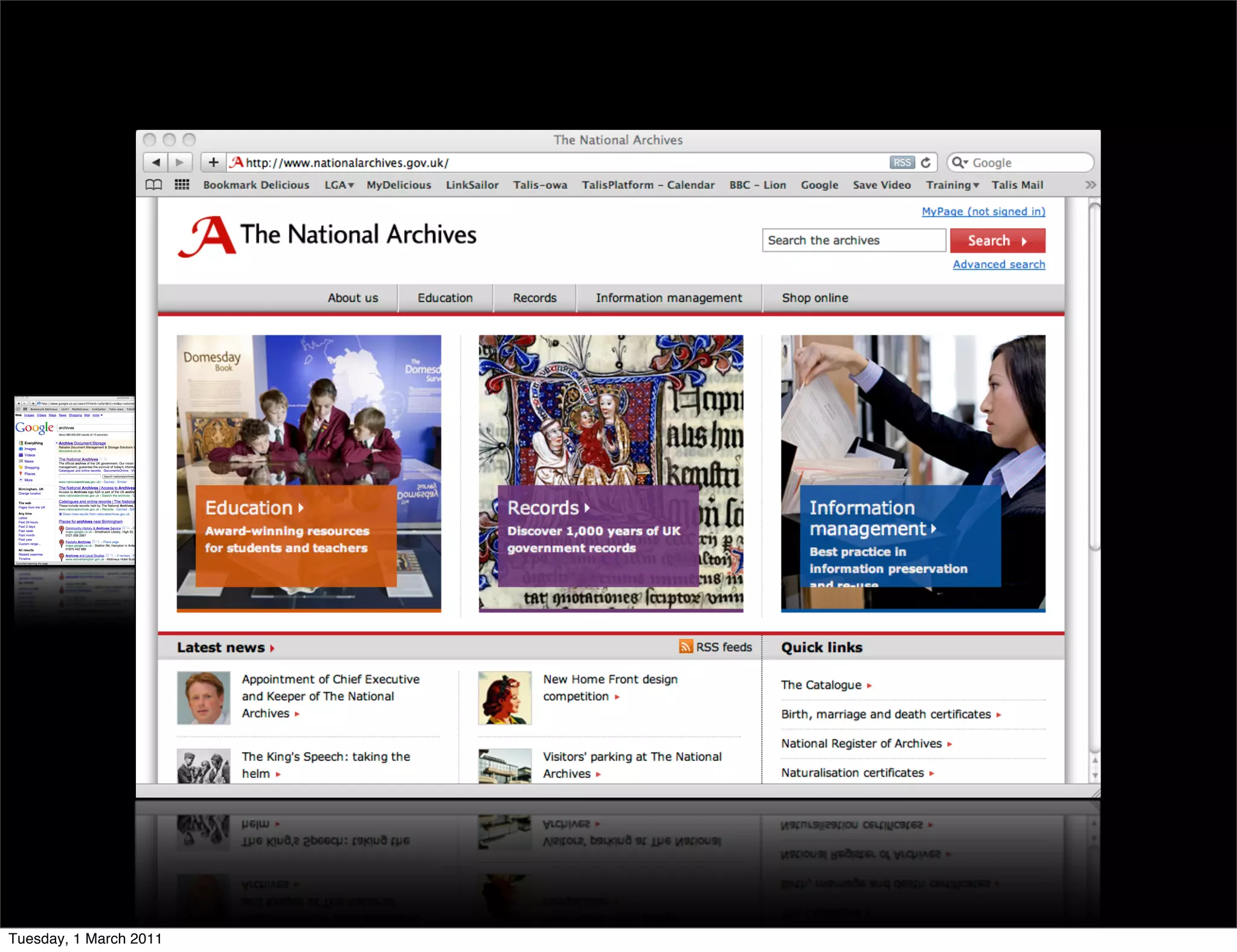1237x952 pixels.
Task: Open the bookmarks book icon
Action: pos(154,185)
